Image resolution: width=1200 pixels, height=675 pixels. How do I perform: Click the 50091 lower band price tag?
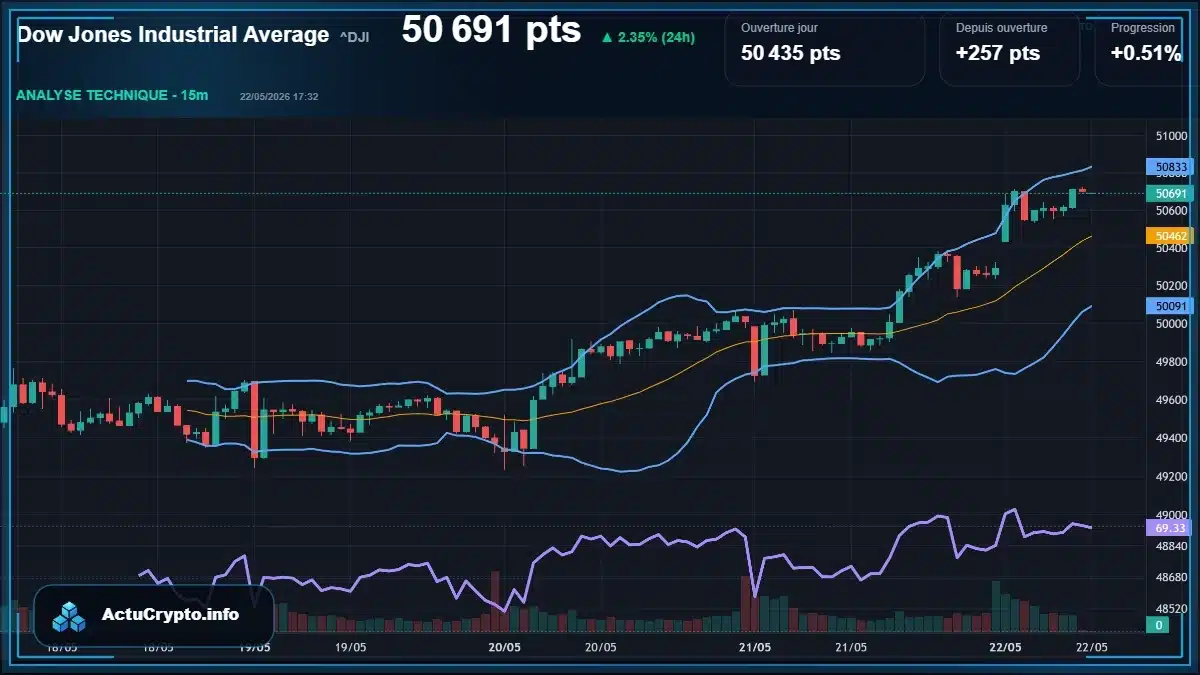[1170, 306]
